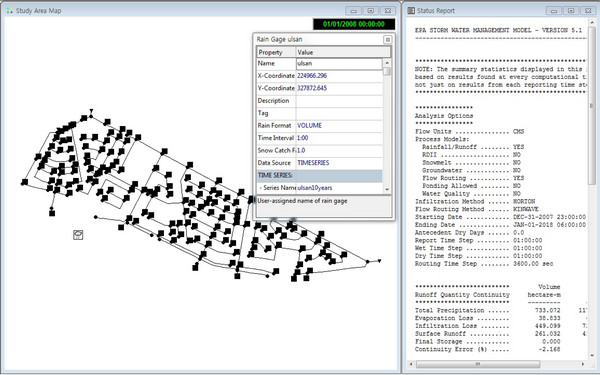The width and height of the screenshot is (600, 375).
Task: Click the Status Report window icon
Action: (411, 10)
